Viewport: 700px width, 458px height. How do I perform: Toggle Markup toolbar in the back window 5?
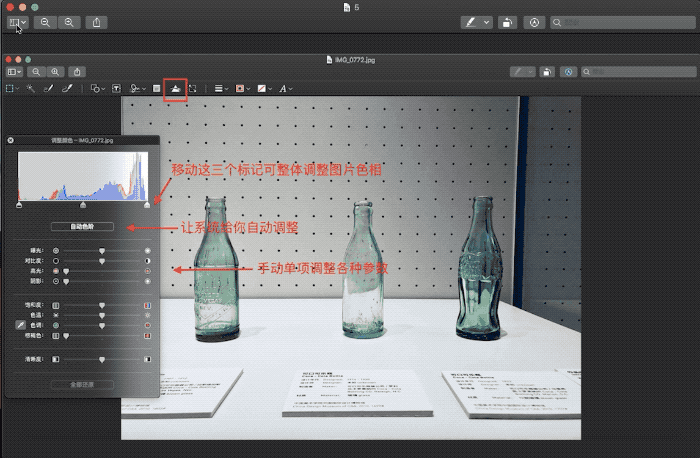coord(534,22)
